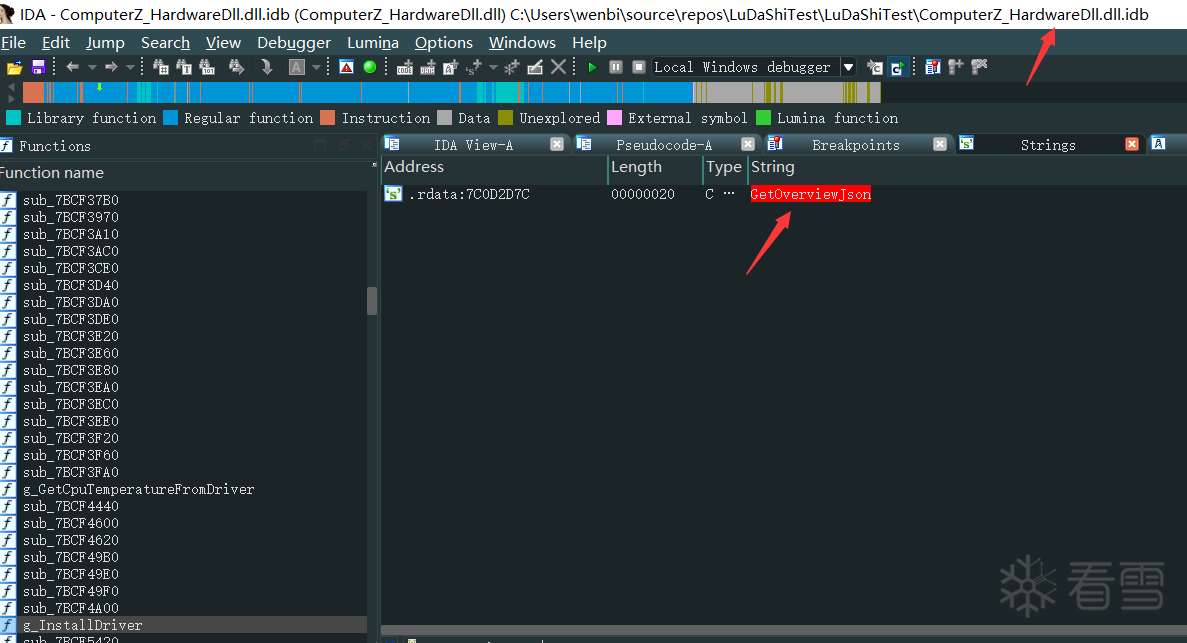Image resolution: width=1187 pixels, height=643 pixels.
Task: Click the add breakpoint plus icon
Action: (x=956, y=67)
